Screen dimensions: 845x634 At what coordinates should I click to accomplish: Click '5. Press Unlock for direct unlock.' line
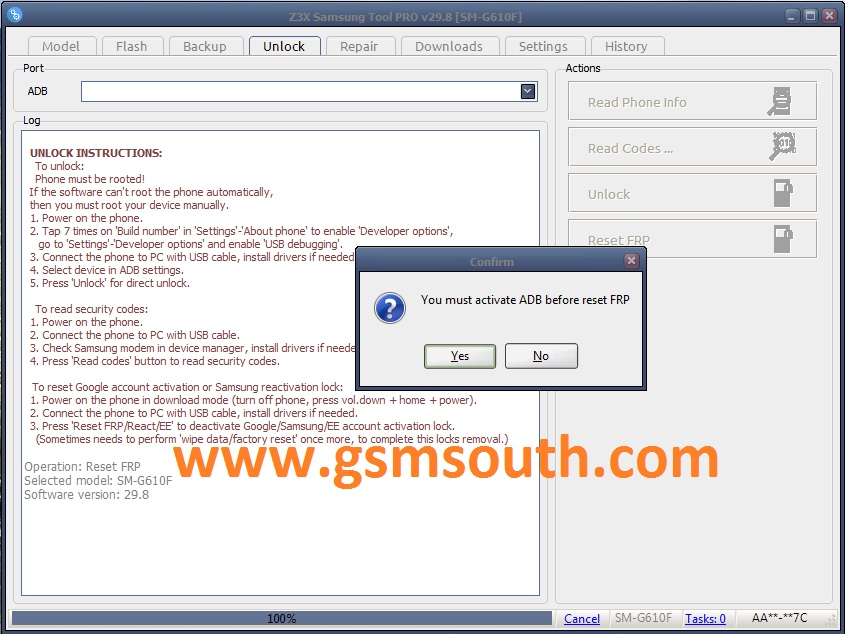coord(110,283)
